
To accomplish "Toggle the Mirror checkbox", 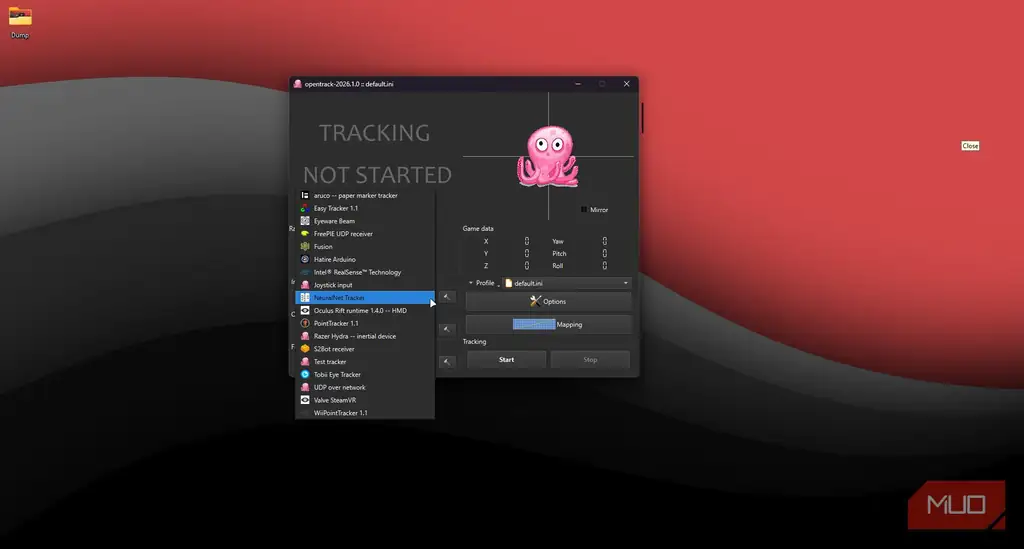I will (x=584, y=210).
